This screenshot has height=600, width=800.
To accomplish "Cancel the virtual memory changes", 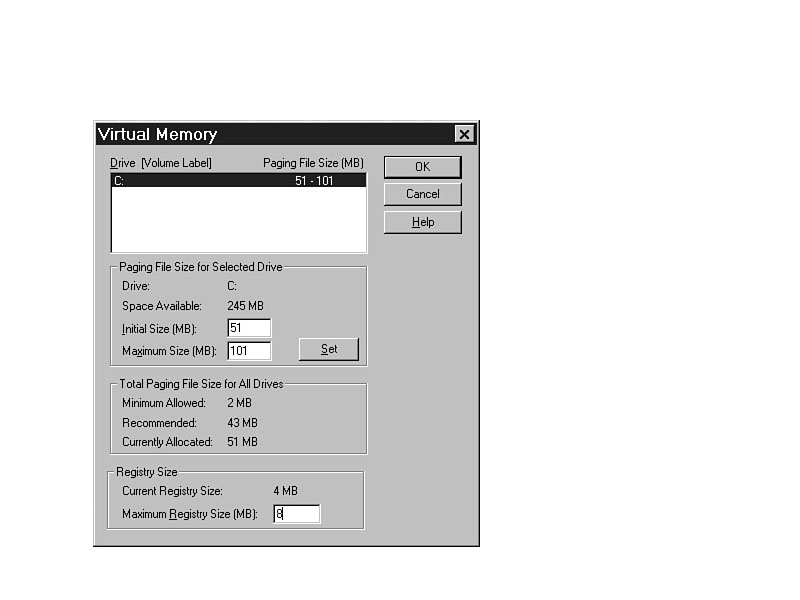I will click(x=422, y=194).
